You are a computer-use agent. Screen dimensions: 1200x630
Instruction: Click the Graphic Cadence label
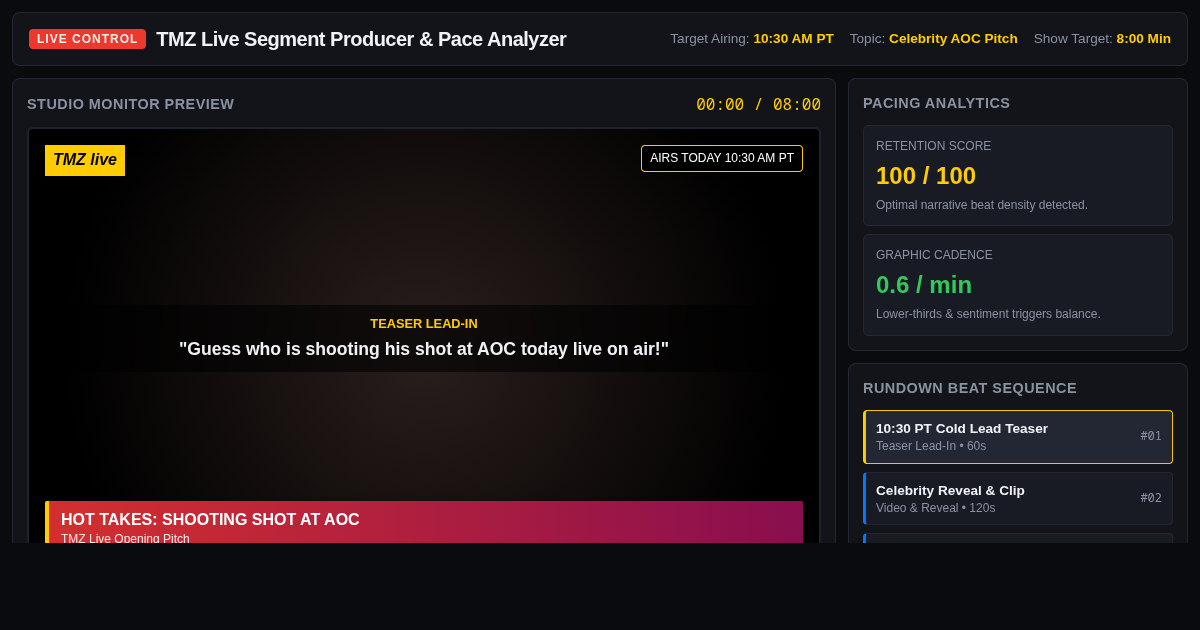pos(934,255)
